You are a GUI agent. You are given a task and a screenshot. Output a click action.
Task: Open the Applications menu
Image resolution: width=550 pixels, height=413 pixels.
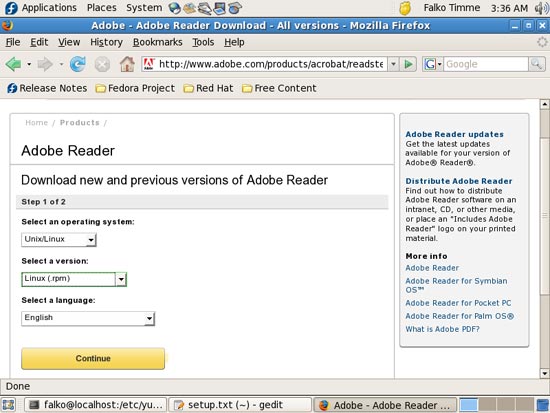(x=49, y=8)
